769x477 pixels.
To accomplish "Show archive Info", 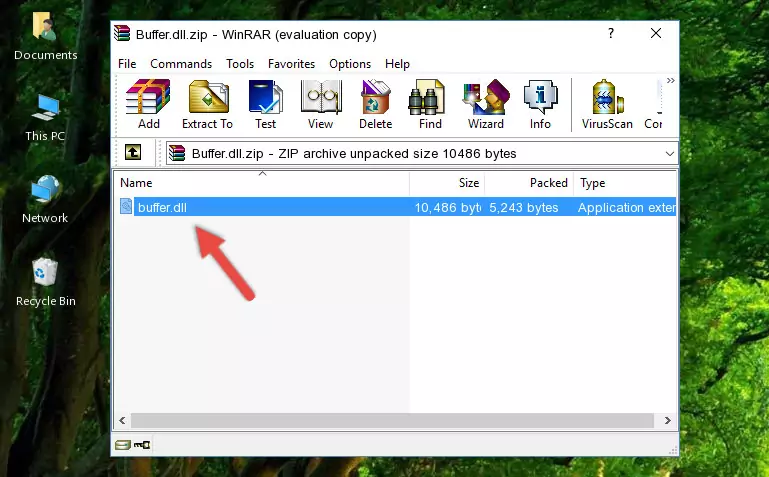I will click(540, 104).
